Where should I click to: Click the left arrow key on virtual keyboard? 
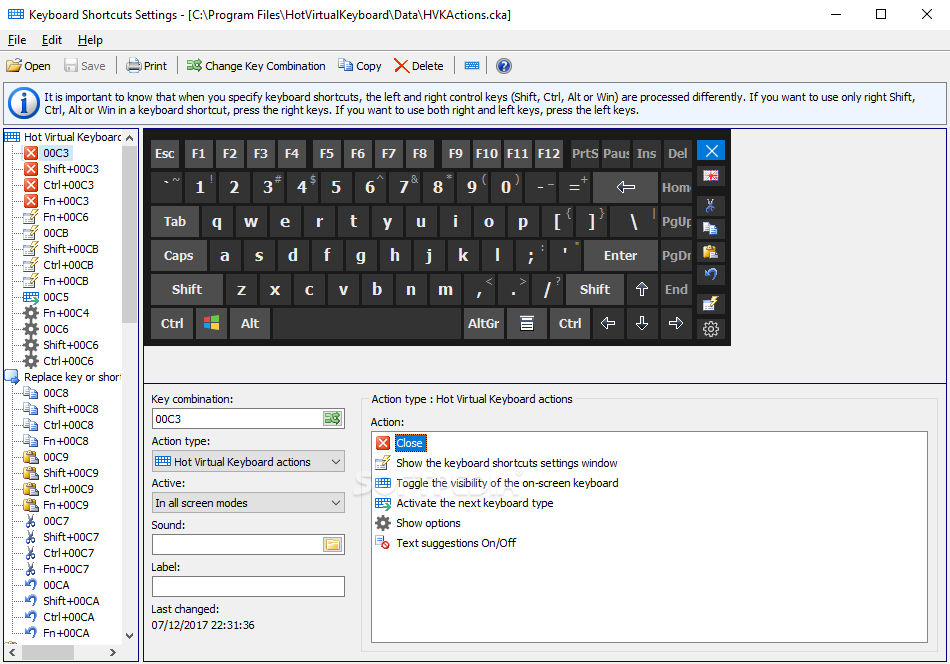point(608,324)
